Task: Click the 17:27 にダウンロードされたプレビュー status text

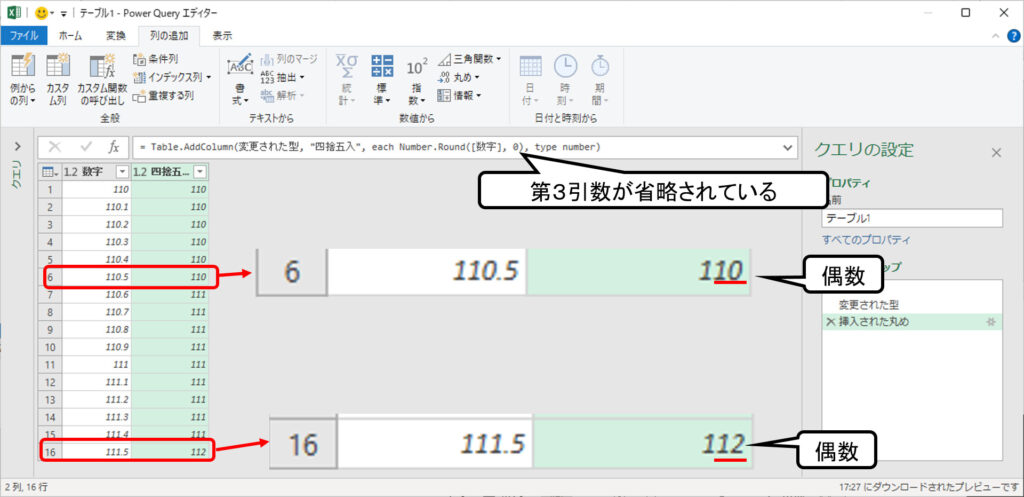Action: pos(929,487)
